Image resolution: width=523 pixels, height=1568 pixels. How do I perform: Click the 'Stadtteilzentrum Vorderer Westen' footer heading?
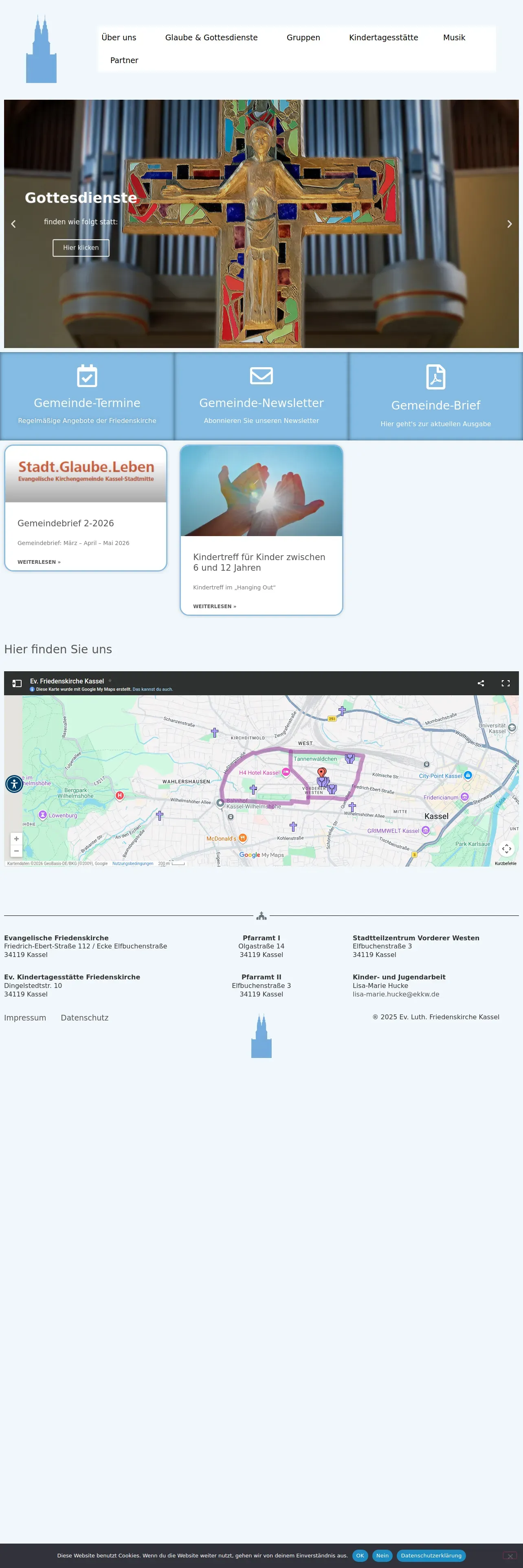416,938
